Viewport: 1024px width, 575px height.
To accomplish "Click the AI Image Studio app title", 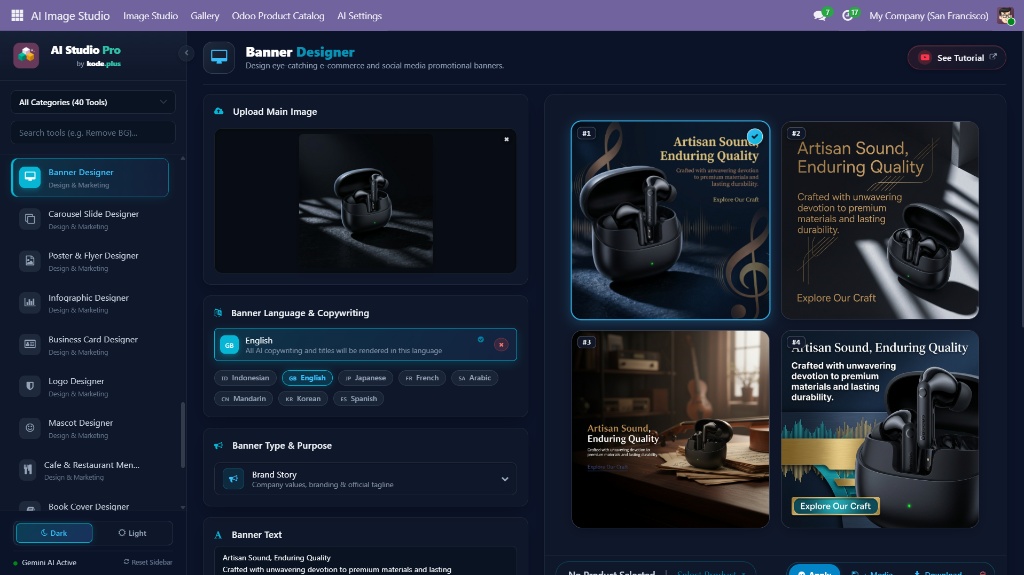I will (70, 16).
